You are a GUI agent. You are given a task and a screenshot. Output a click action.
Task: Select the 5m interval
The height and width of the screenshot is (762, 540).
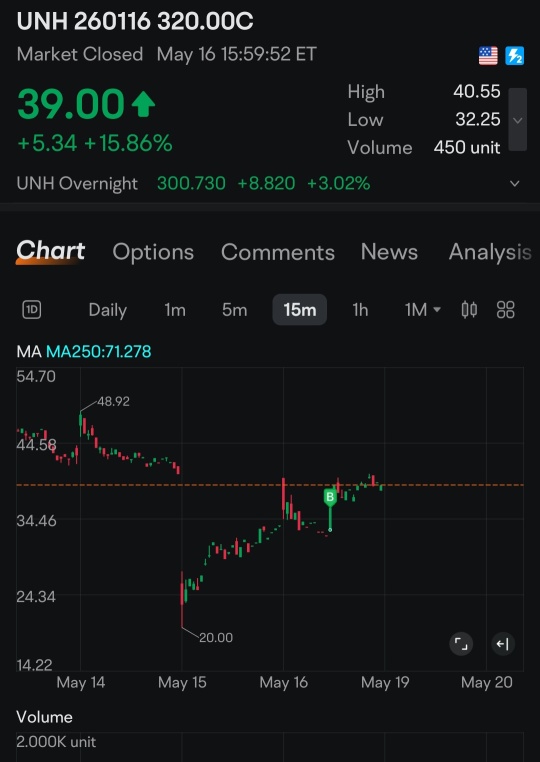pos(234,310)
